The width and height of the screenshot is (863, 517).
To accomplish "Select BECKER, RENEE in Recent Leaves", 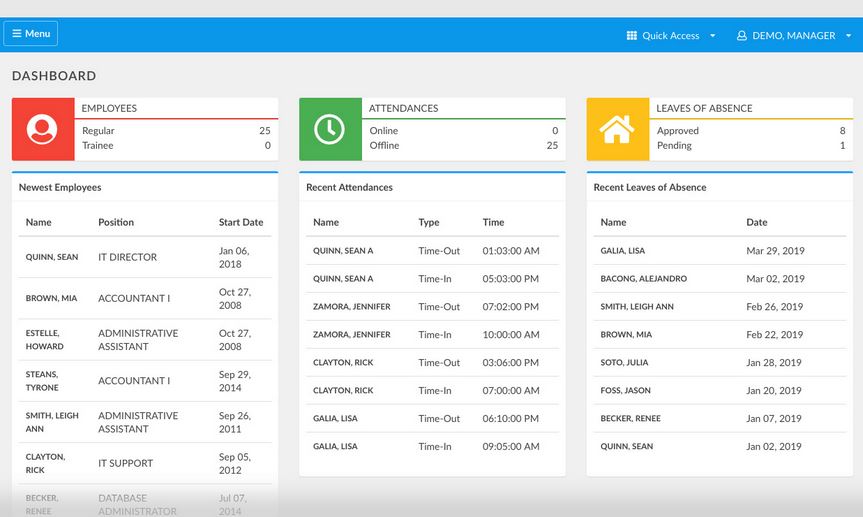I will pos(630,419).
